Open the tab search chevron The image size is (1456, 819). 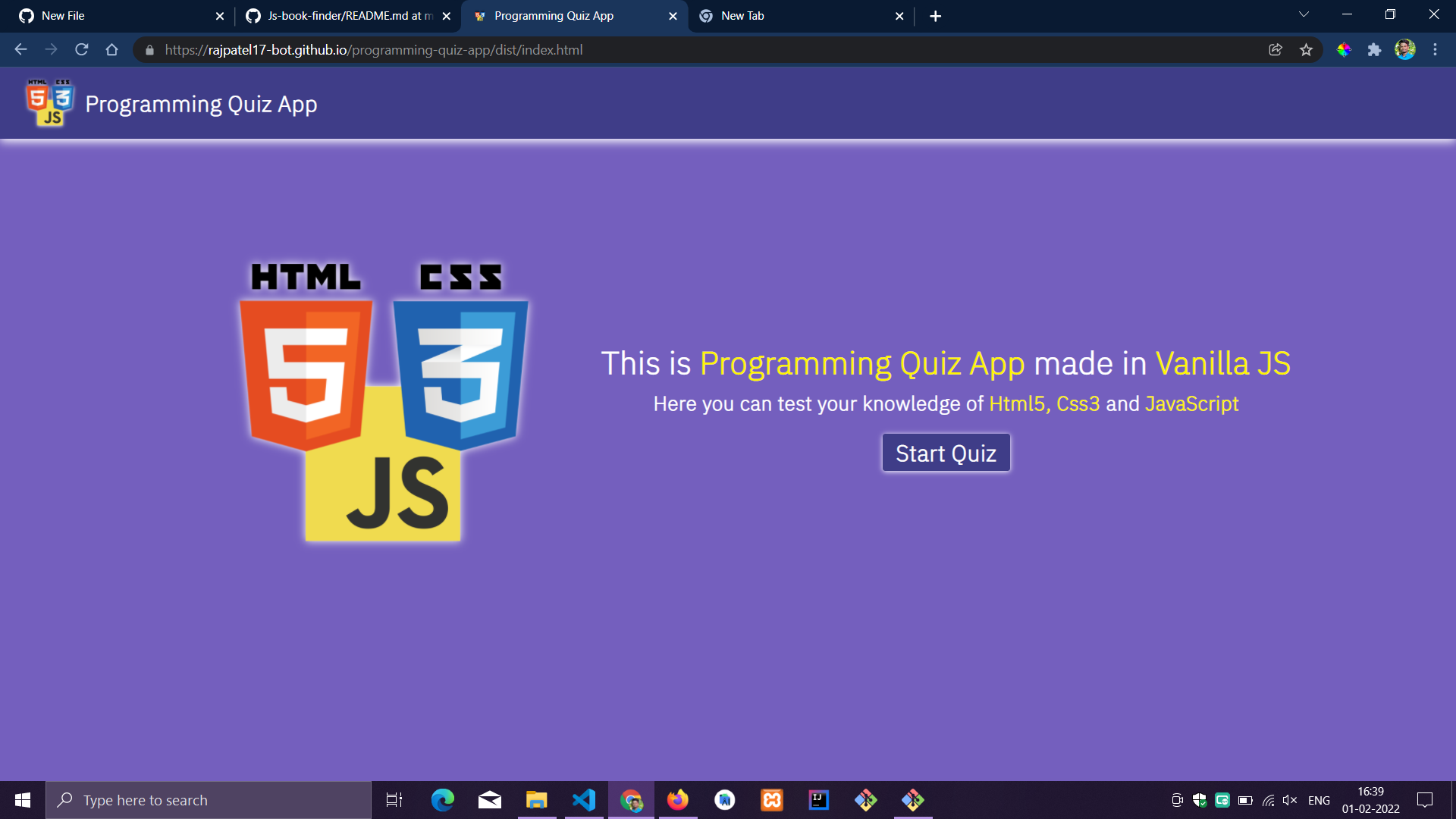[1303, 14]
